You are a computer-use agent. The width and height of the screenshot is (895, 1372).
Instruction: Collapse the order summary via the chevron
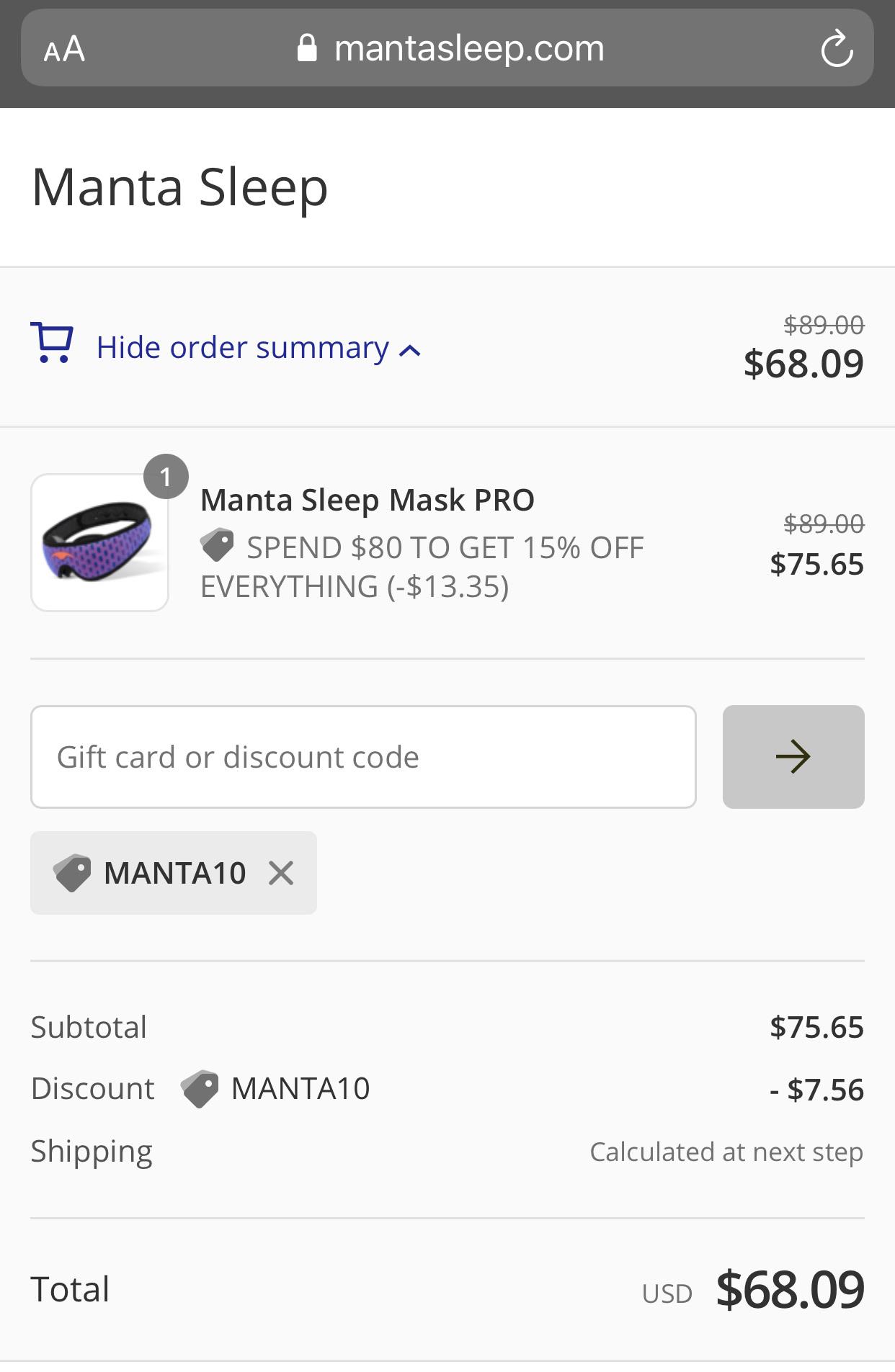409,351
